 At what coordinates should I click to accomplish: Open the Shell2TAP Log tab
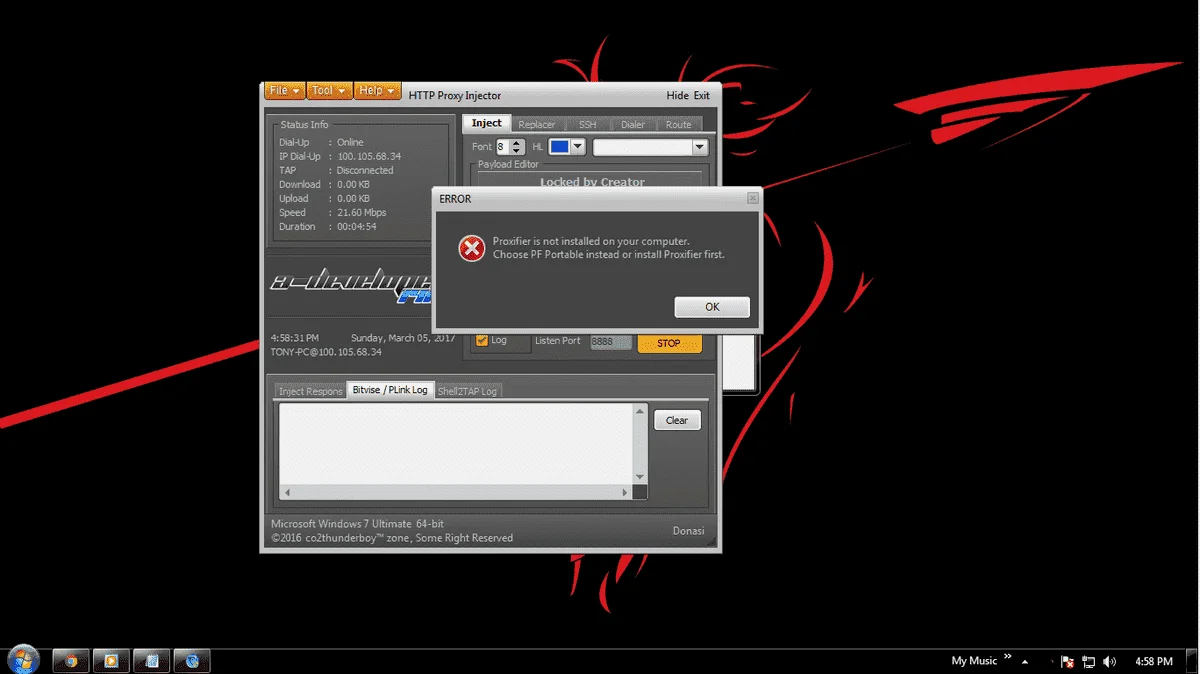(x=467, y=391)
